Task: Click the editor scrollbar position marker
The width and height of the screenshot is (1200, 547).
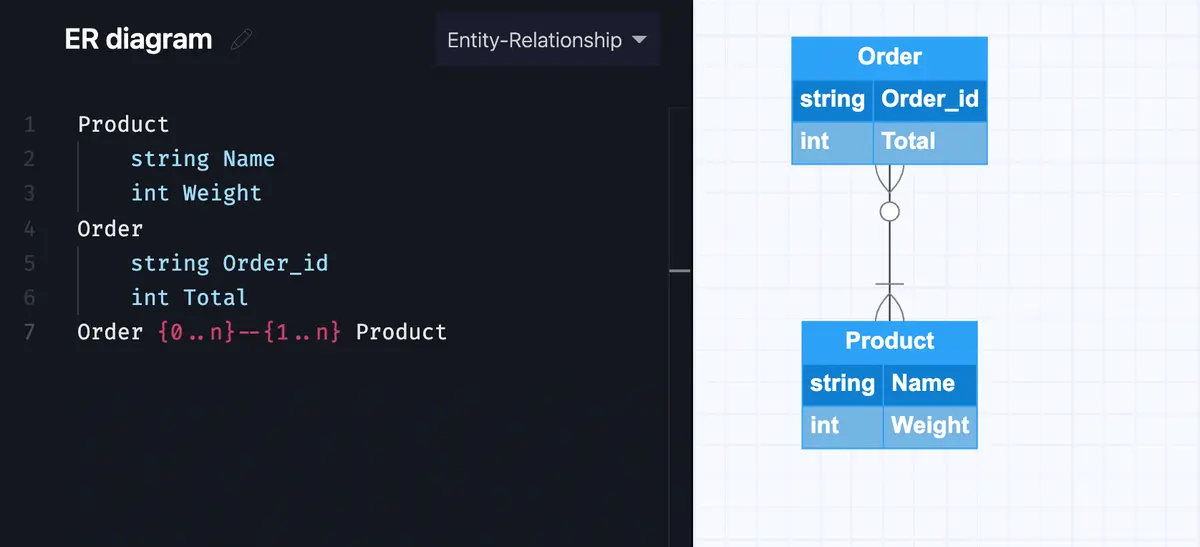Action: (x=680, y=270)
